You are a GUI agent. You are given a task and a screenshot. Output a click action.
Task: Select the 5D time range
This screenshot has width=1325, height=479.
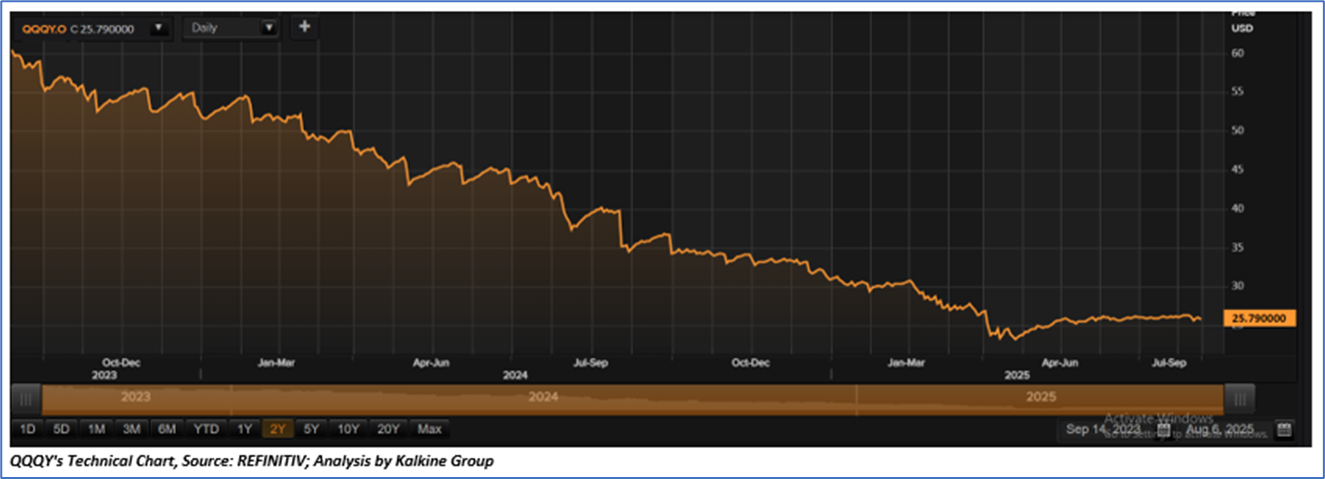[x=62, y=429]
